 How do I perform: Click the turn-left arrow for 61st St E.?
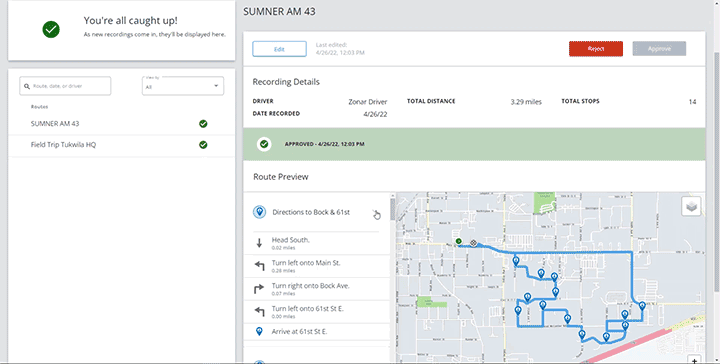pos(259,312)
